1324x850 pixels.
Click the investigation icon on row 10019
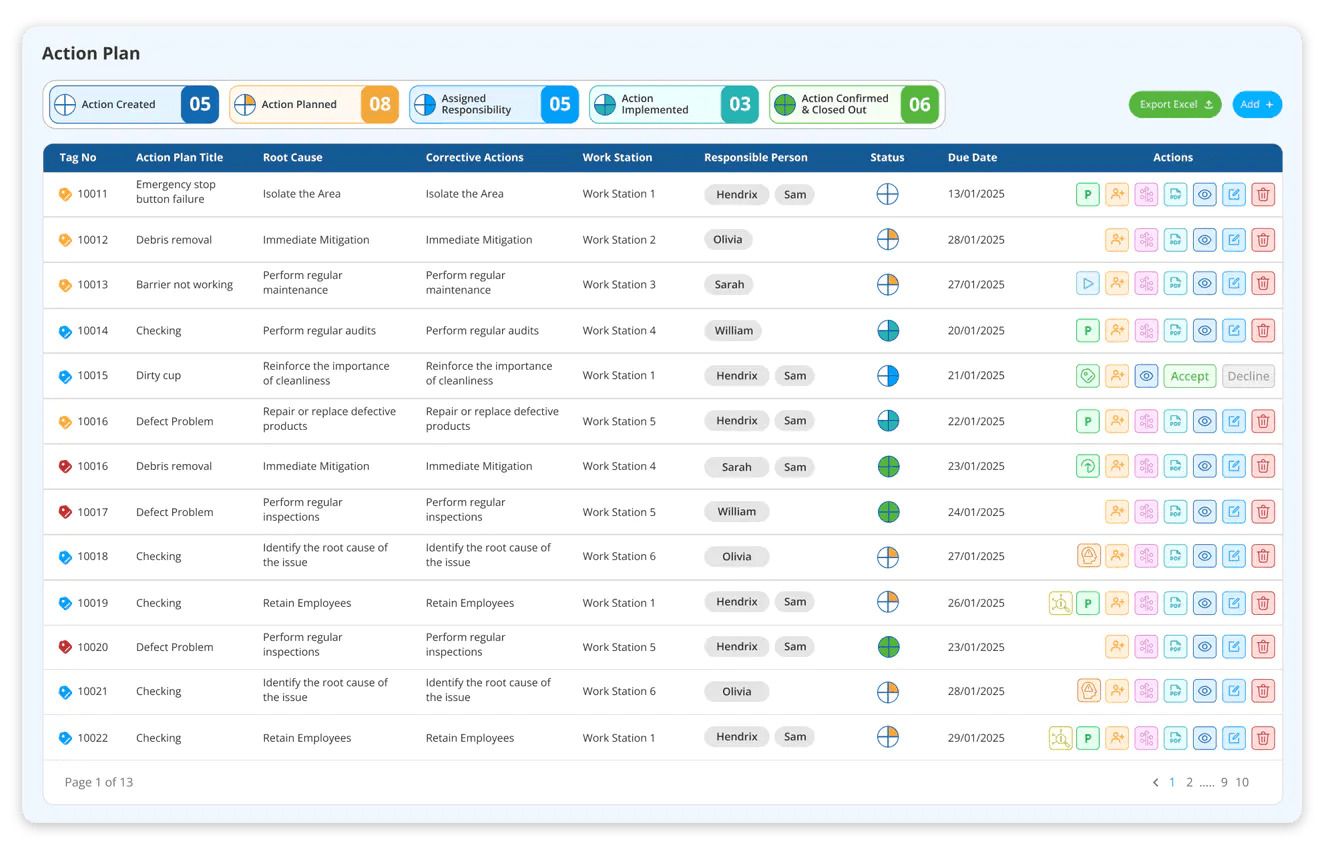click(1060, 602)
